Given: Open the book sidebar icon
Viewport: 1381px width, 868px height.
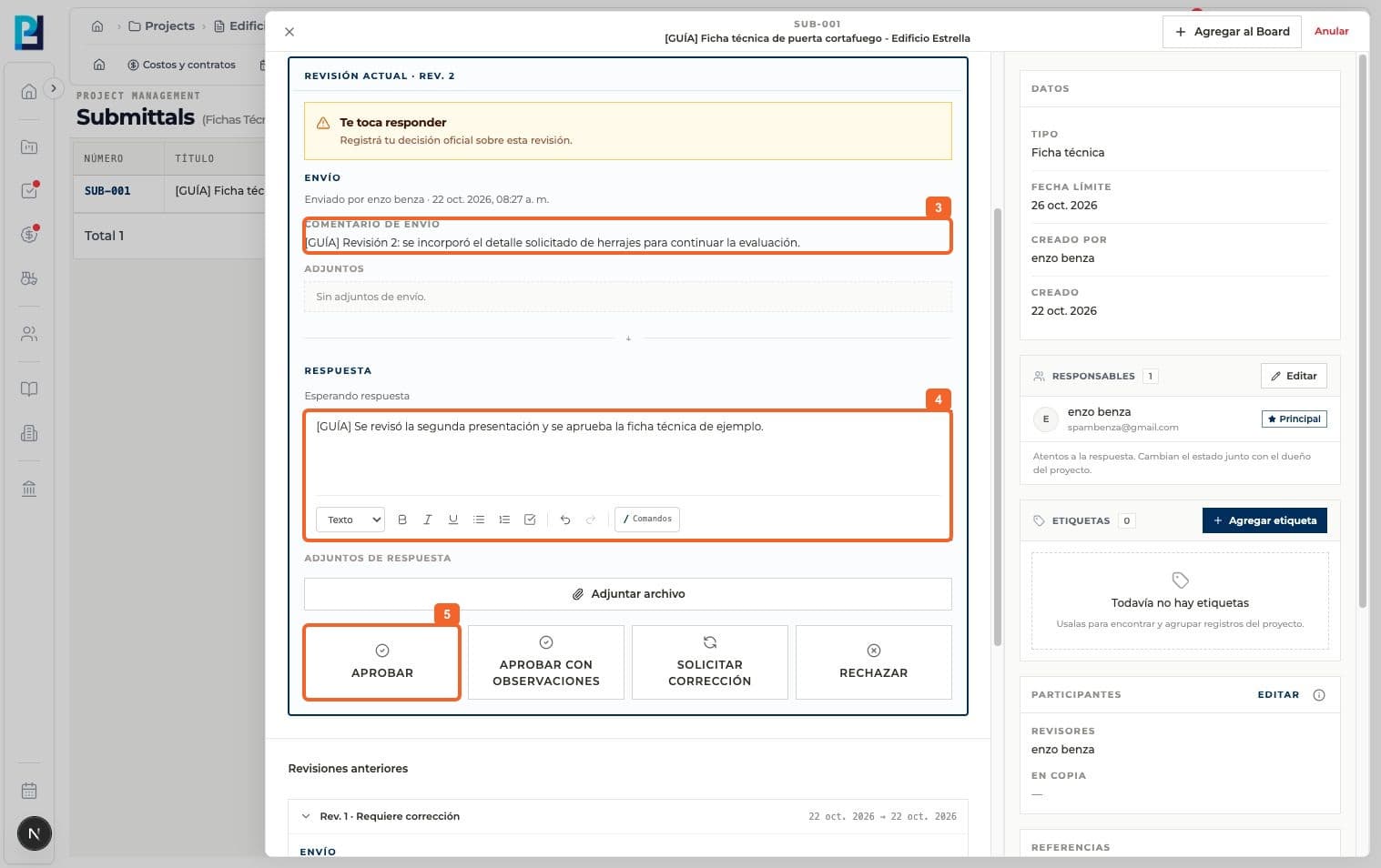Looking at the screenshot, I should point(29,389).
